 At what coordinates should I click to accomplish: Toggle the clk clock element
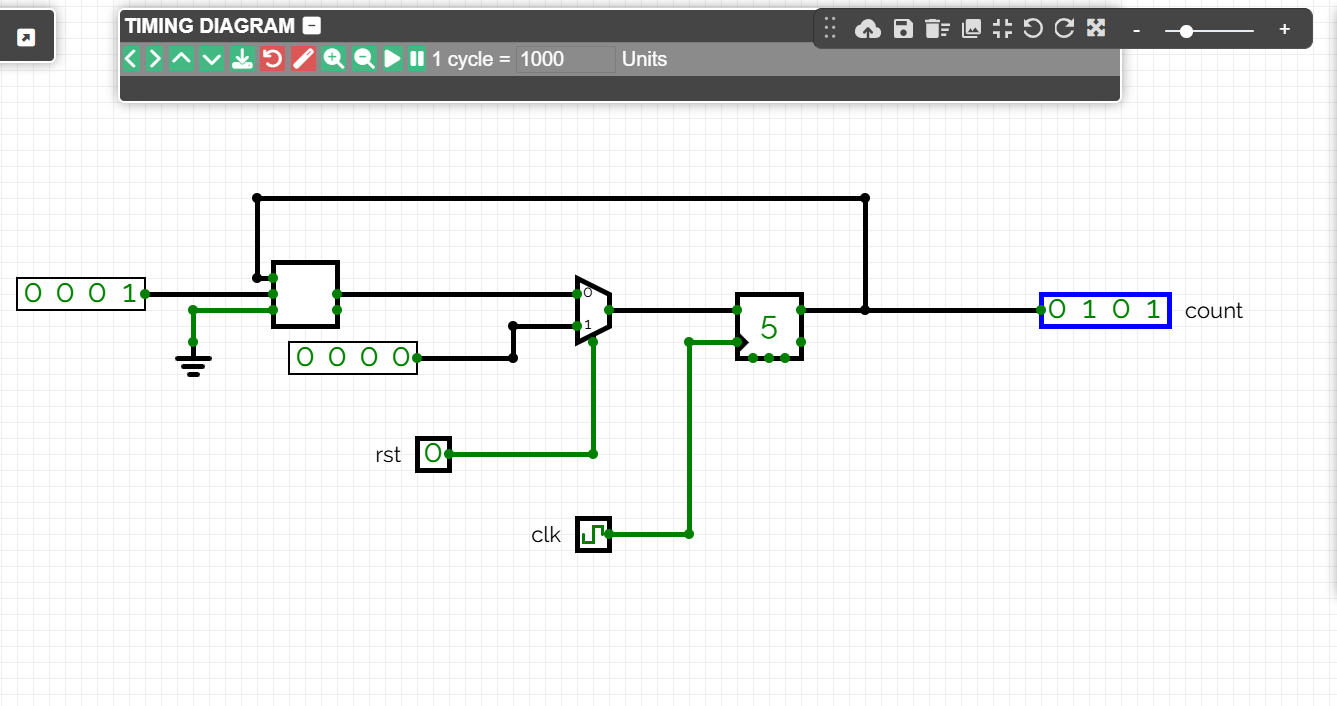coord(593,534)
